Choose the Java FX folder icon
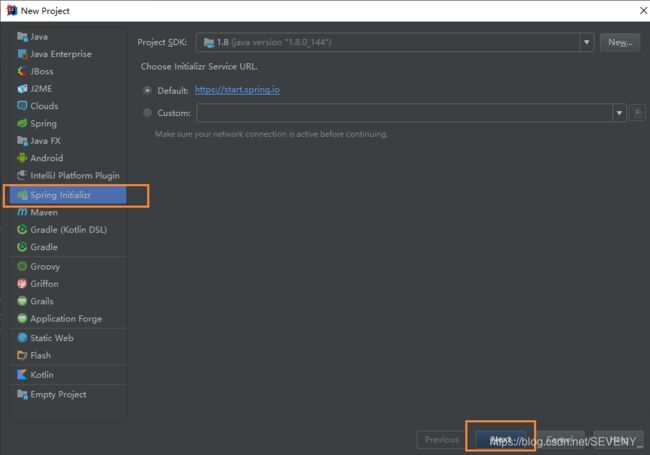650x455 pixels. coord(22,140)
